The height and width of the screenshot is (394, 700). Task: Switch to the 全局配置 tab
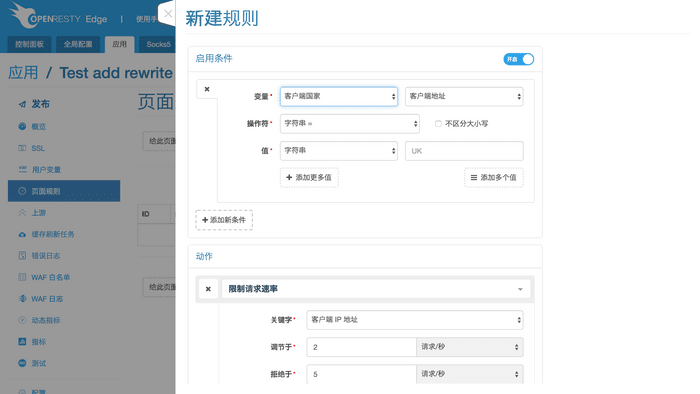78,44
